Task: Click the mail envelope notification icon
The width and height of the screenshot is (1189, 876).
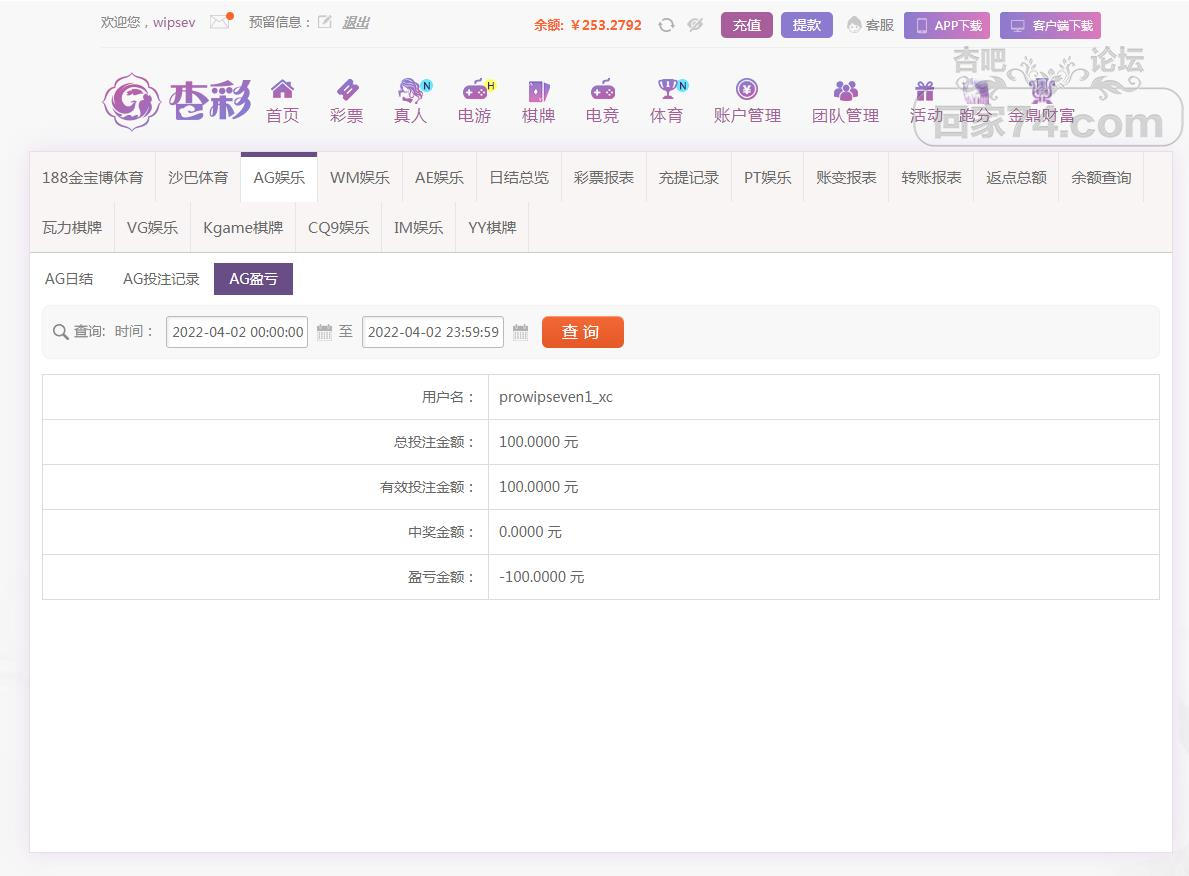Action: [x=220, y=22]
